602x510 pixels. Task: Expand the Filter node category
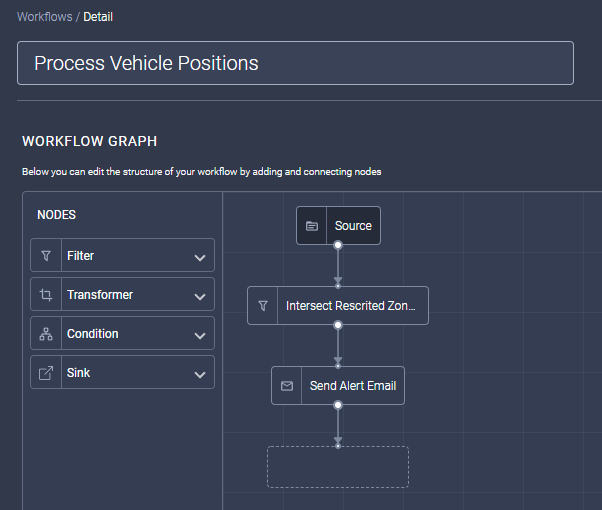pyautogui.click(x=199, y=257)
